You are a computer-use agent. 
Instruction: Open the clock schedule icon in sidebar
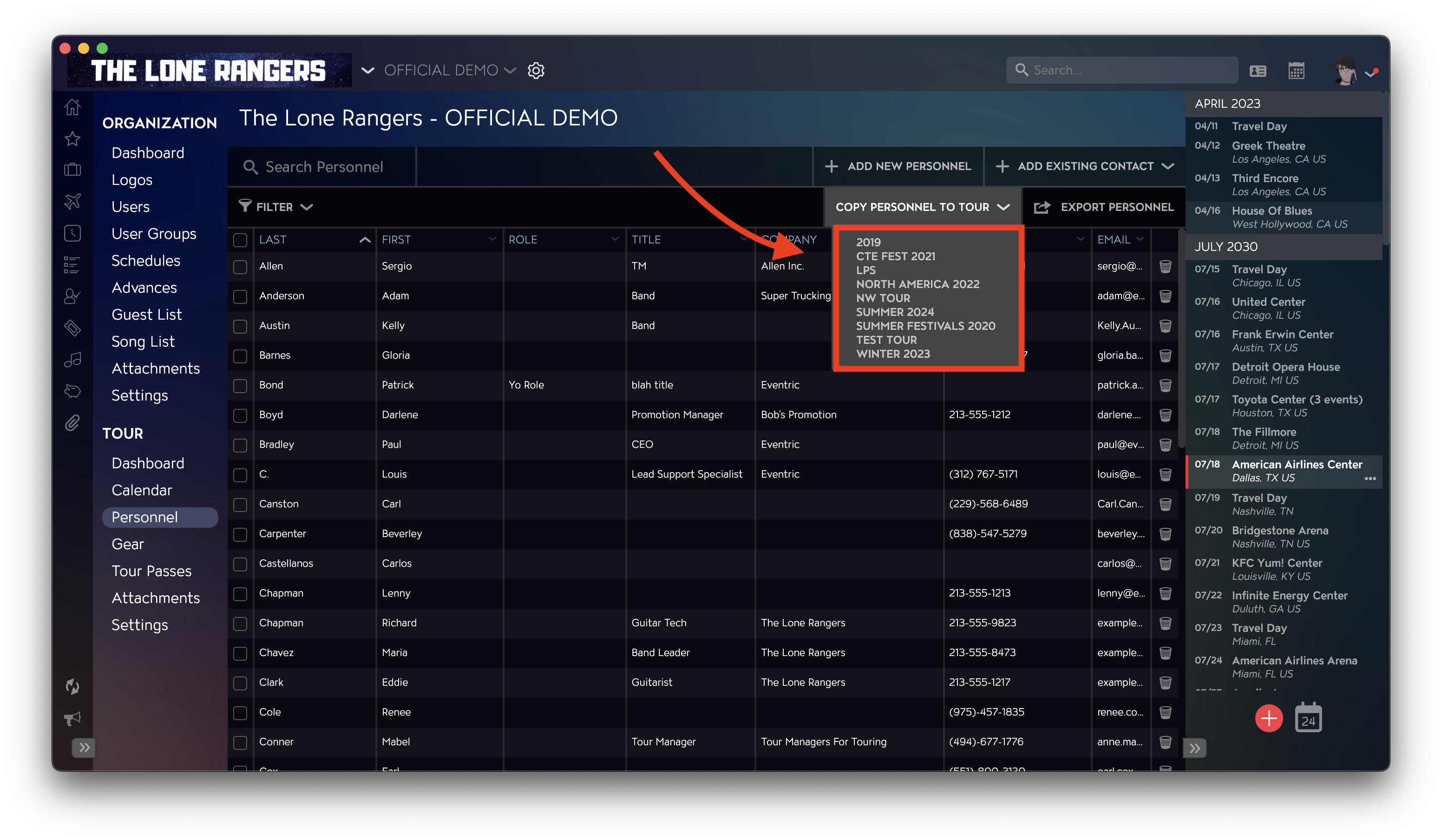[72, 233]
